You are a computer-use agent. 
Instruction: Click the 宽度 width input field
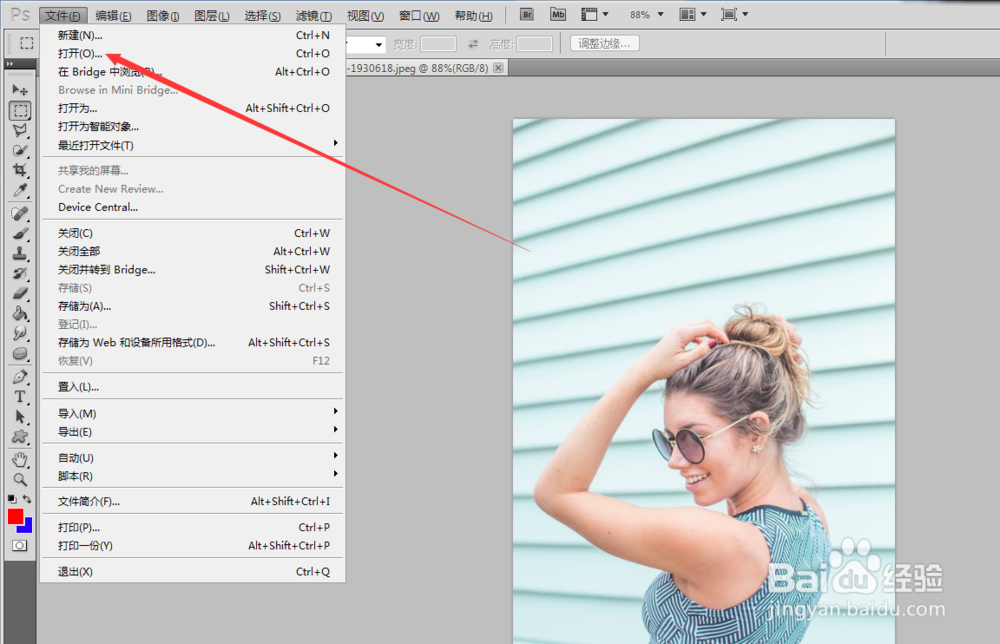438,44
